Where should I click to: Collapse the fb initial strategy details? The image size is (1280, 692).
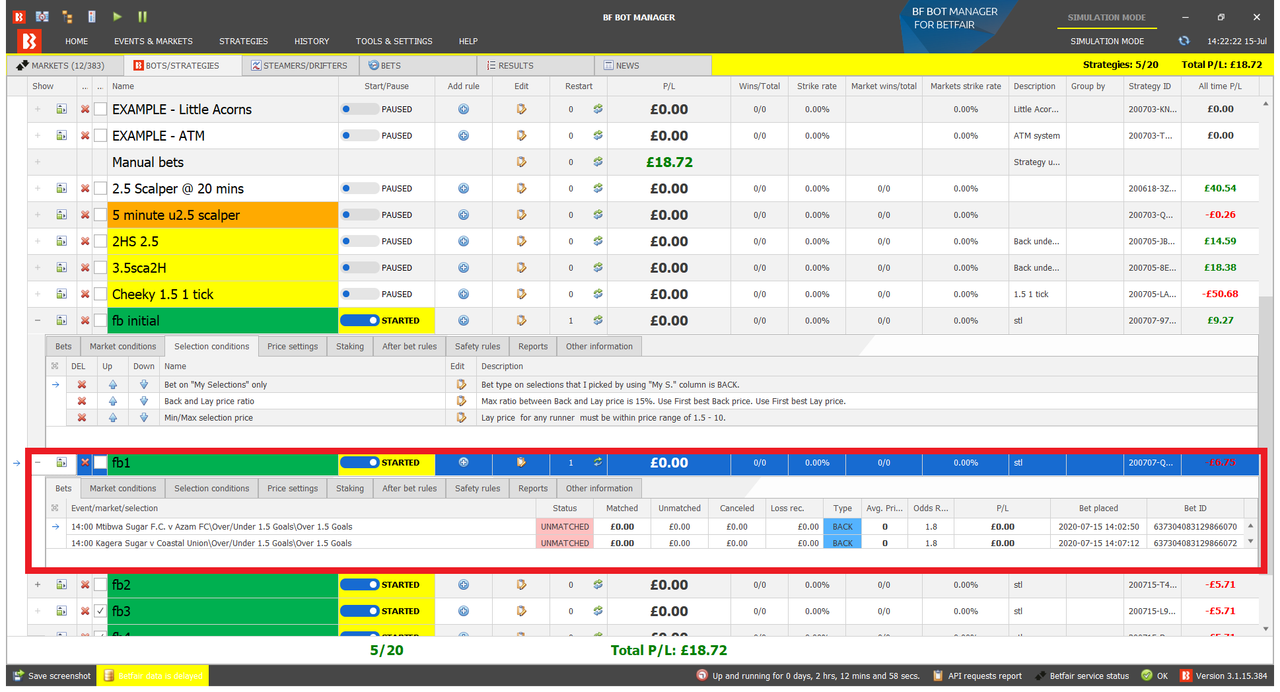pyautogui.click(x=38, y=321)
